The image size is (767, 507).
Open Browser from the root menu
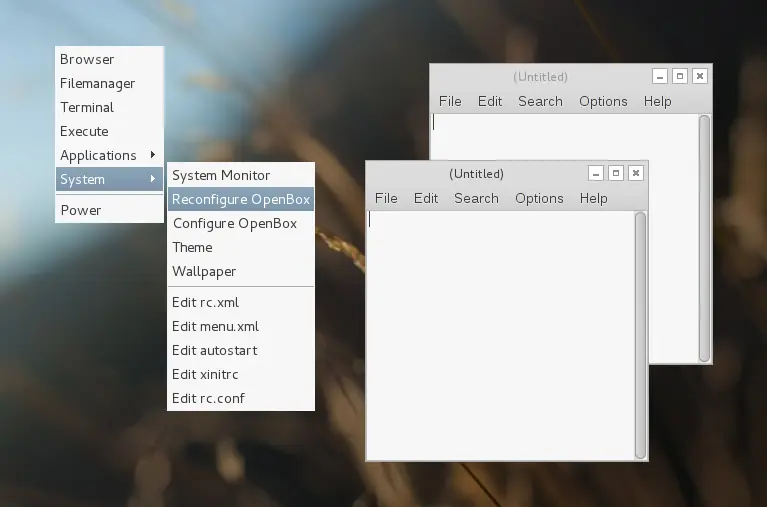(109, 59)
